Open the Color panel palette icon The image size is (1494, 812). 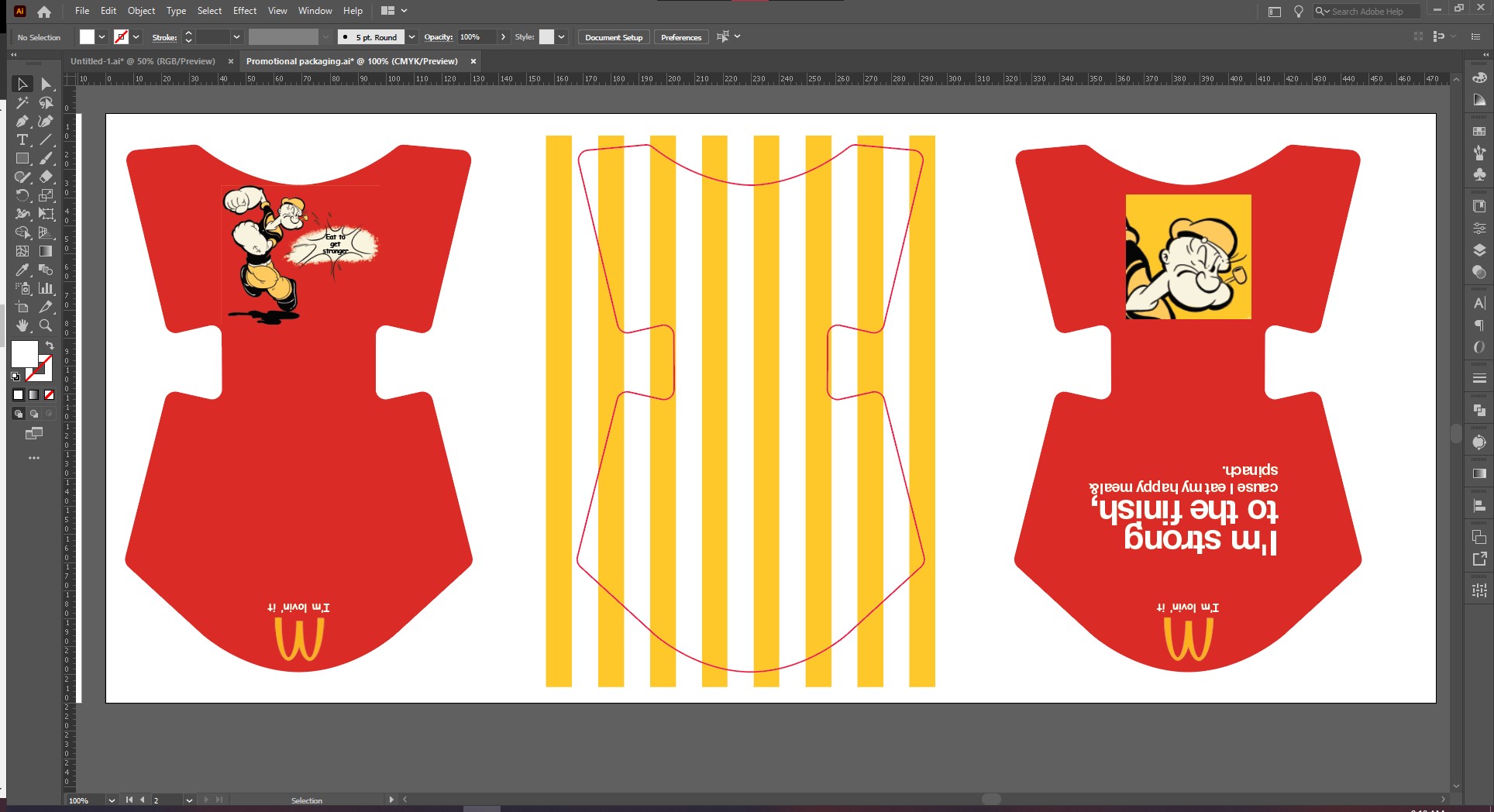coord(1479,77)
